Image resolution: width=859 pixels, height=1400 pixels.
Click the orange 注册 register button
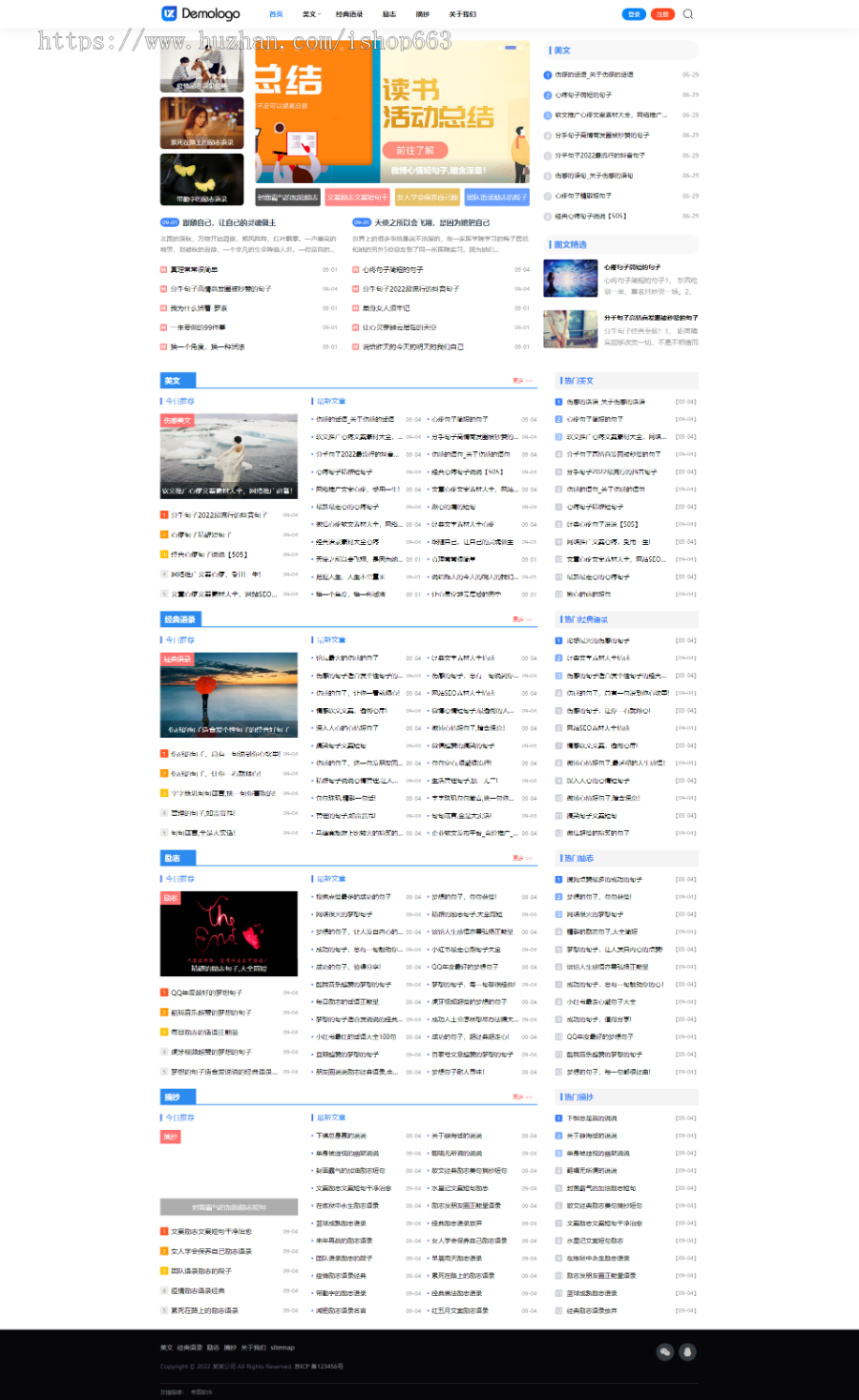click(662, 14)
